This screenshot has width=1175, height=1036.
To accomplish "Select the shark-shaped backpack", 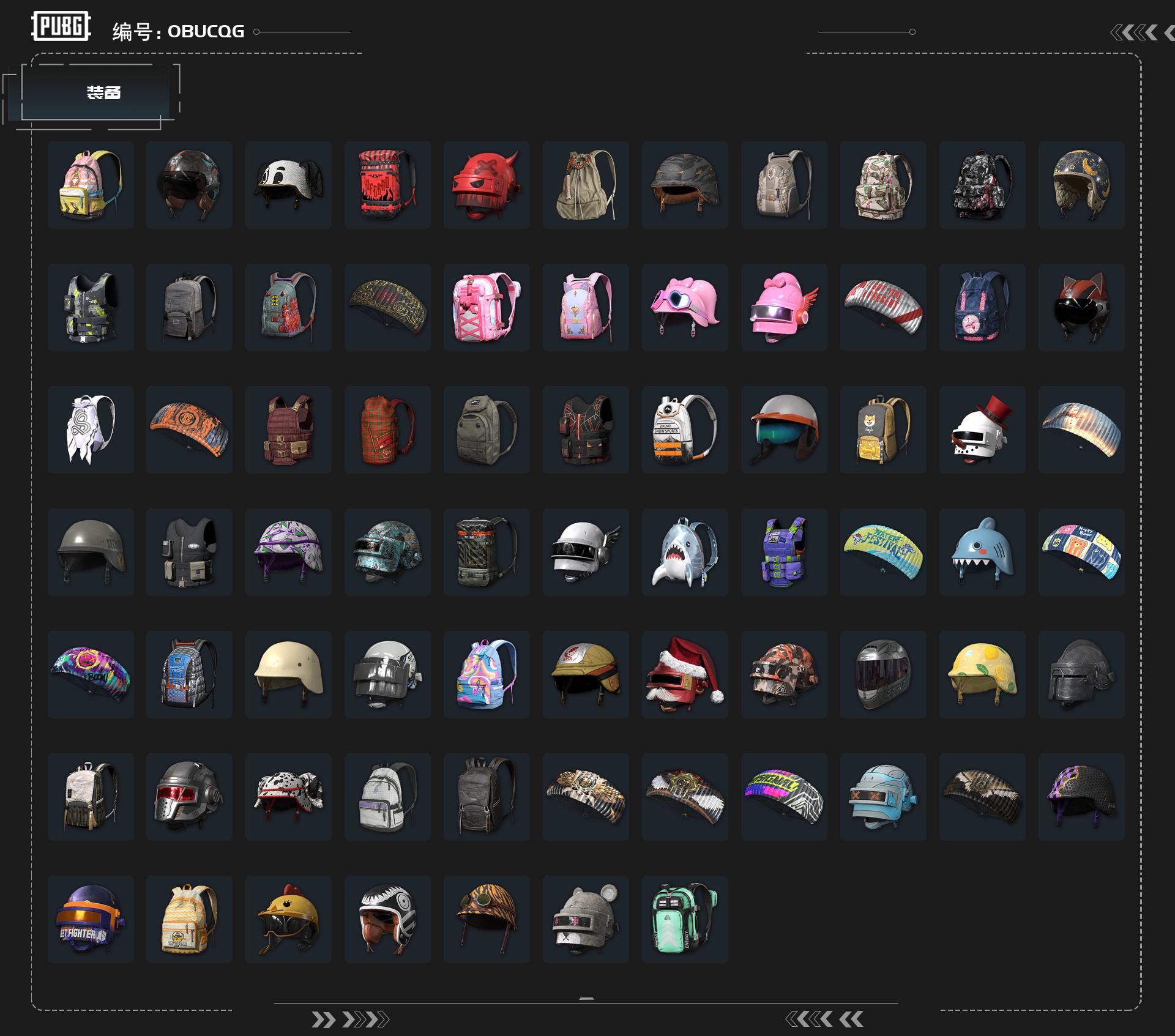I will click(x=685, y=552).
